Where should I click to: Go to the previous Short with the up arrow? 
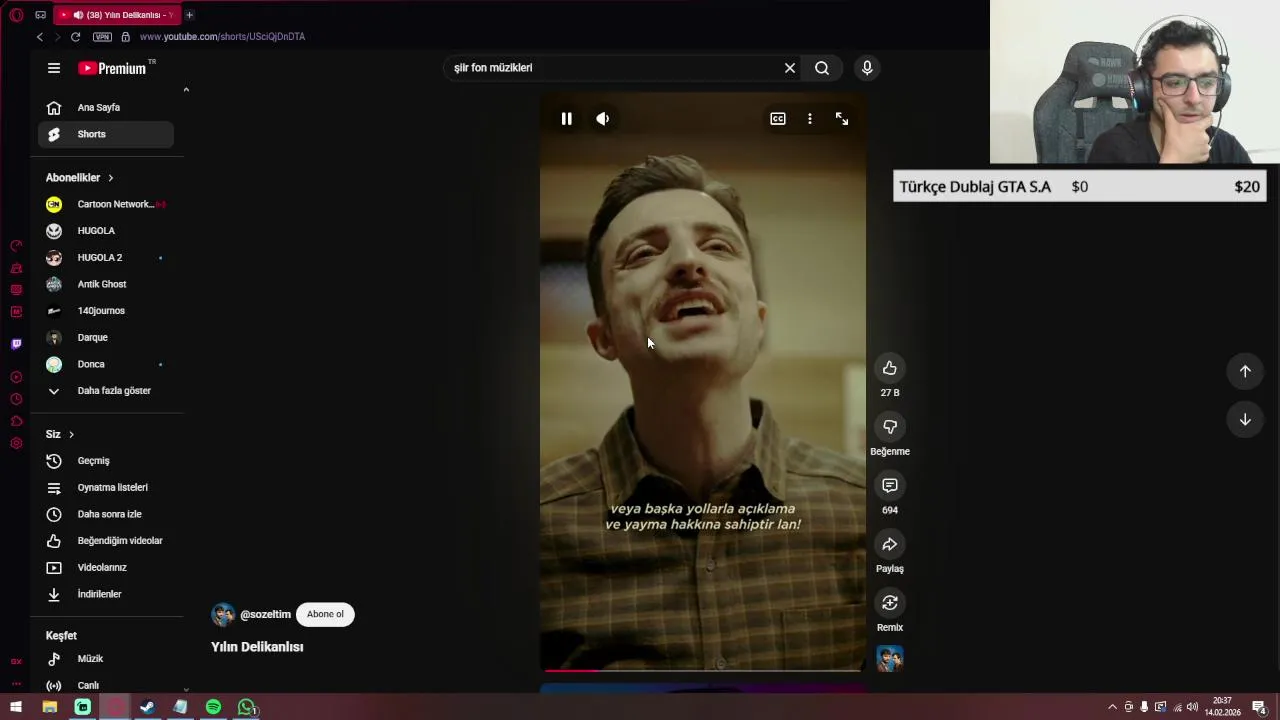tap(1245, 371)
